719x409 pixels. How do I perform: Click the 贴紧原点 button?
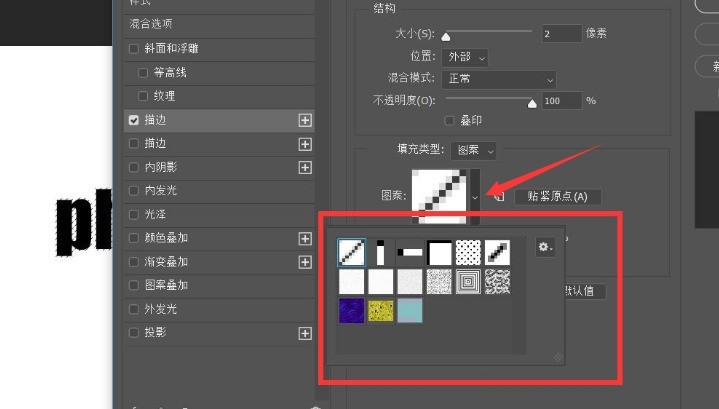coord(557,197)
